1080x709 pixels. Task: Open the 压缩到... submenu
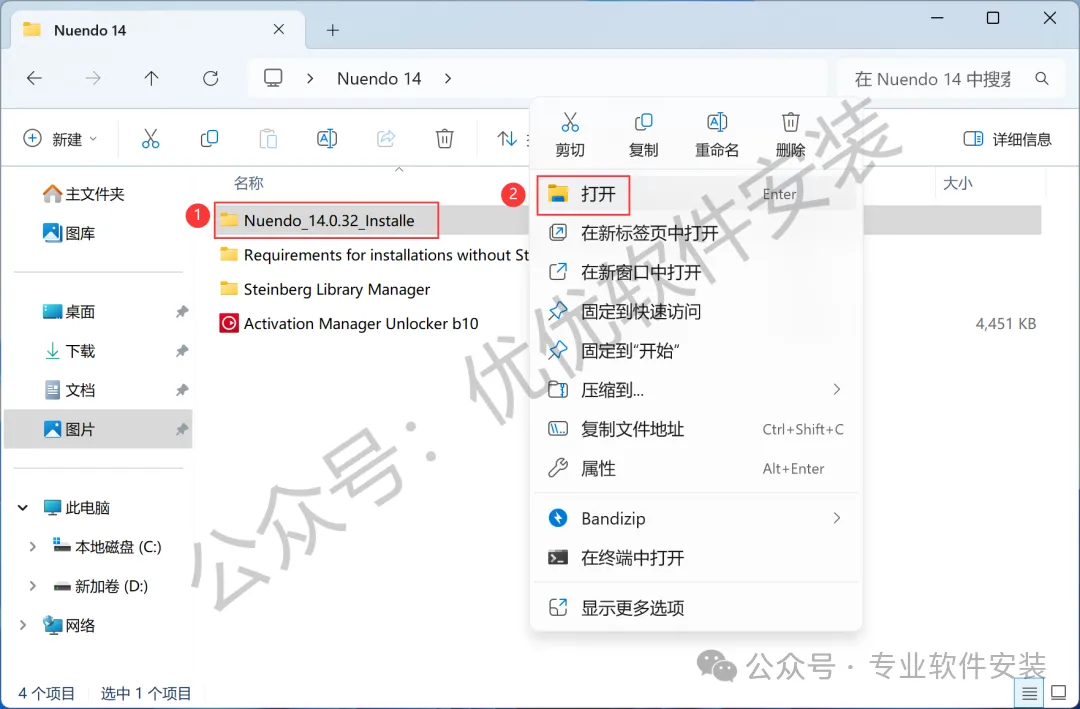(x=696, y=390)
